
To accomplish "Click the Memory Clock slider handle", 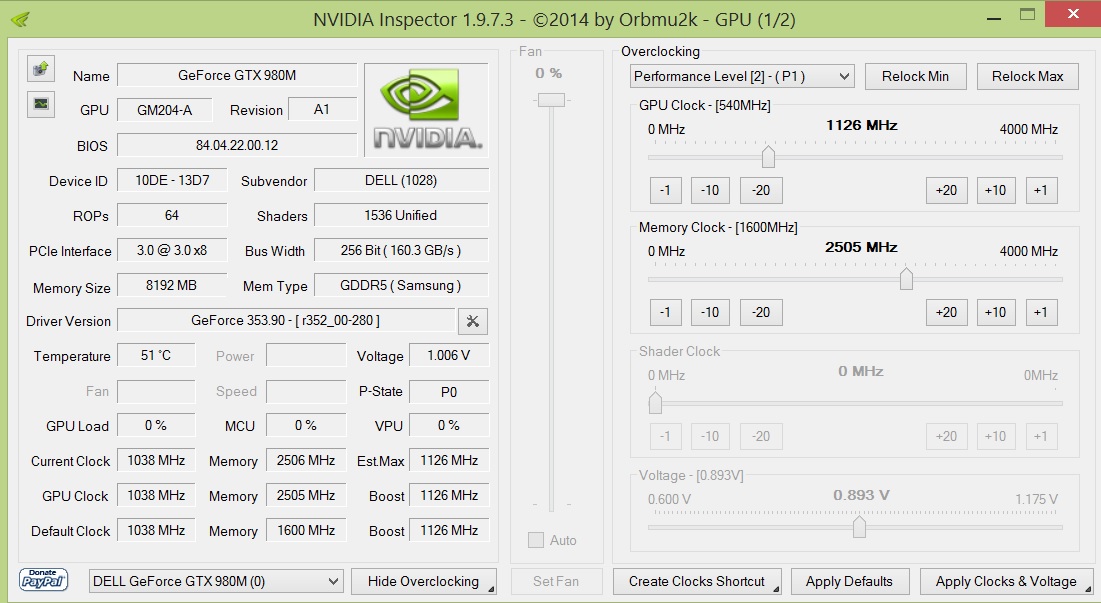I will 906,279.
